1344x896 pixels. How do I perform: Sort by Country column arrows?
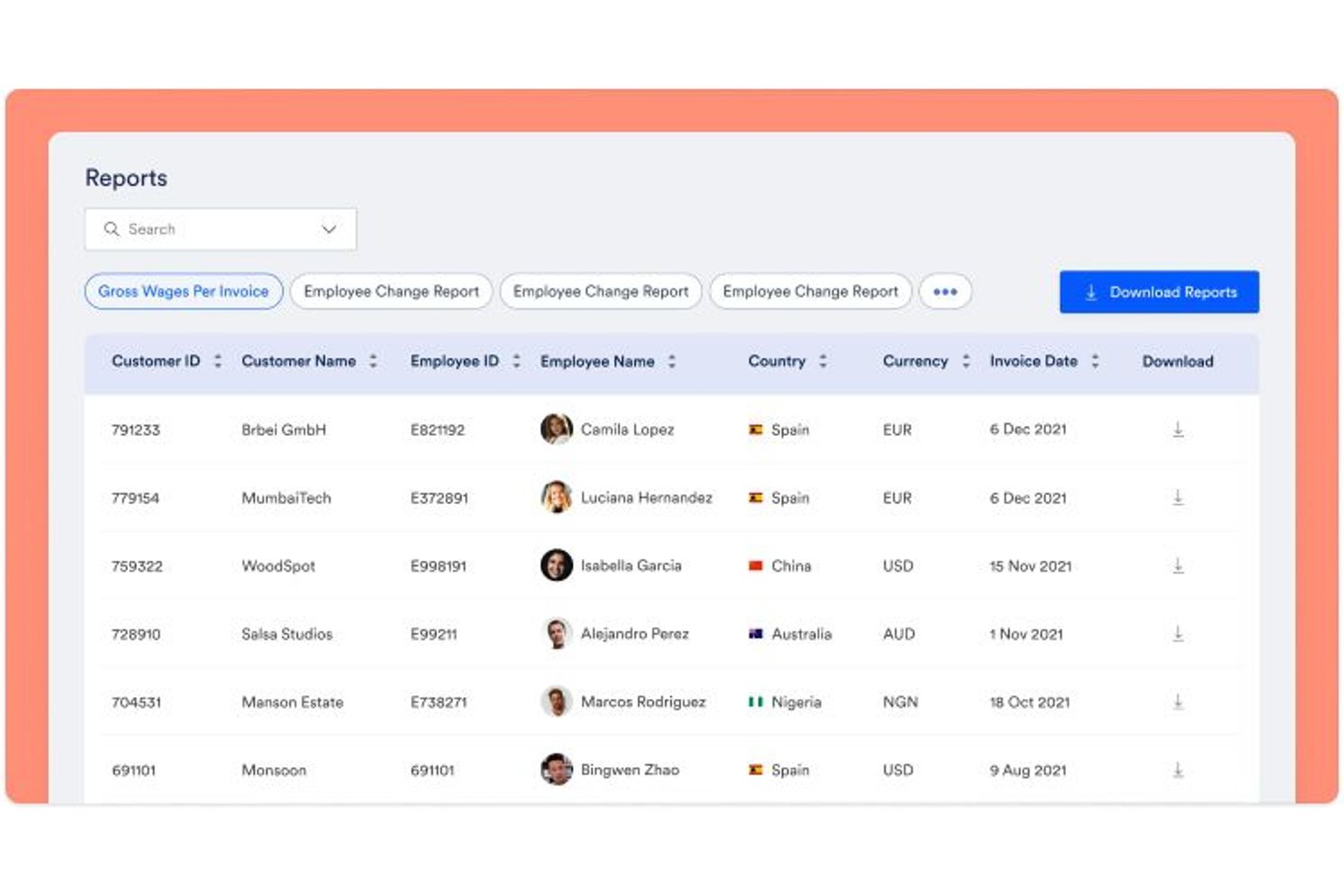tap(822, 360)
